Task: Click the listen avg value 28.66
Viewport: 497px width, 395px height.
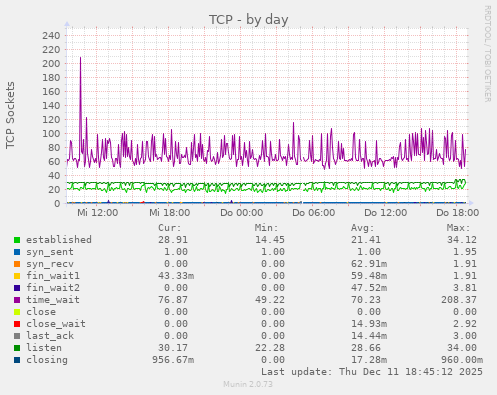Action: click(x=366, y=348)
